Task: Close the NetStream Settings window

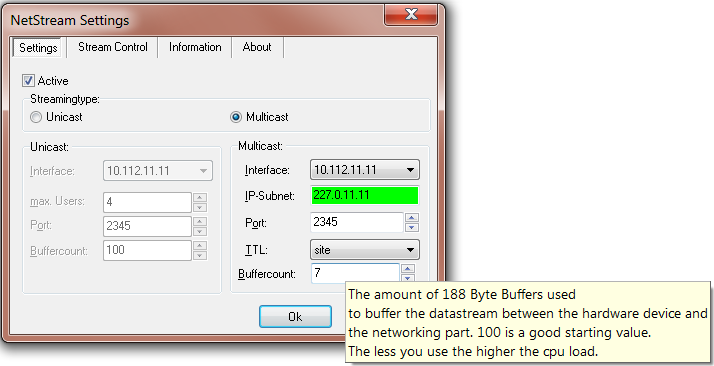Action: (x=411, y=15)
